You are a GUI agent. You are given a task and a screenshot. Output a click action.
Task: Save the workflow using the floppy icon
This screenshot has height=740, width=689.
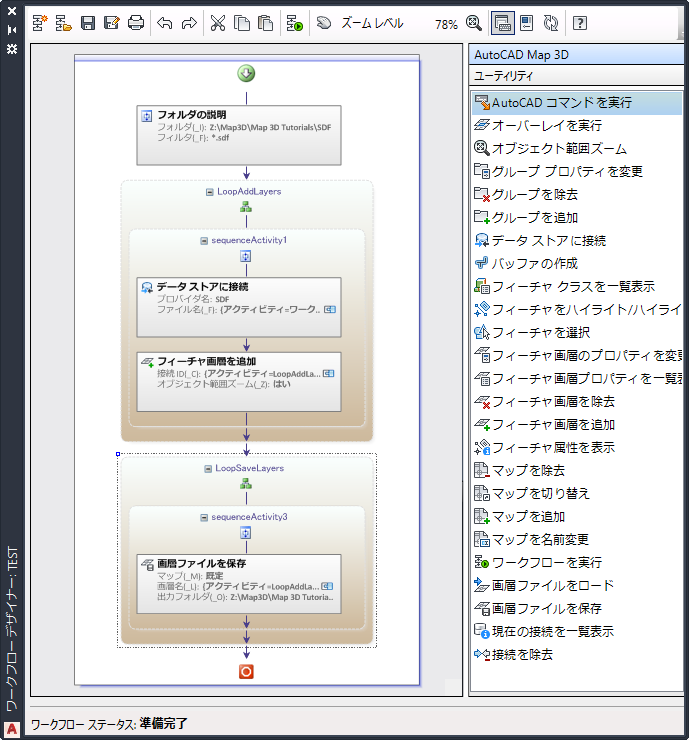pyautogui.click(x=88, y=23)
